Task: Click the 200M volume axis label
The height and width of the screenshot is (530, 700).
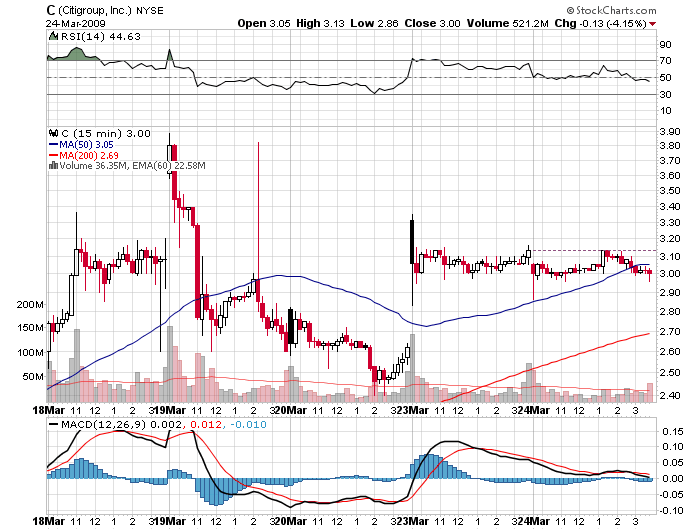Action: (30, 305)
